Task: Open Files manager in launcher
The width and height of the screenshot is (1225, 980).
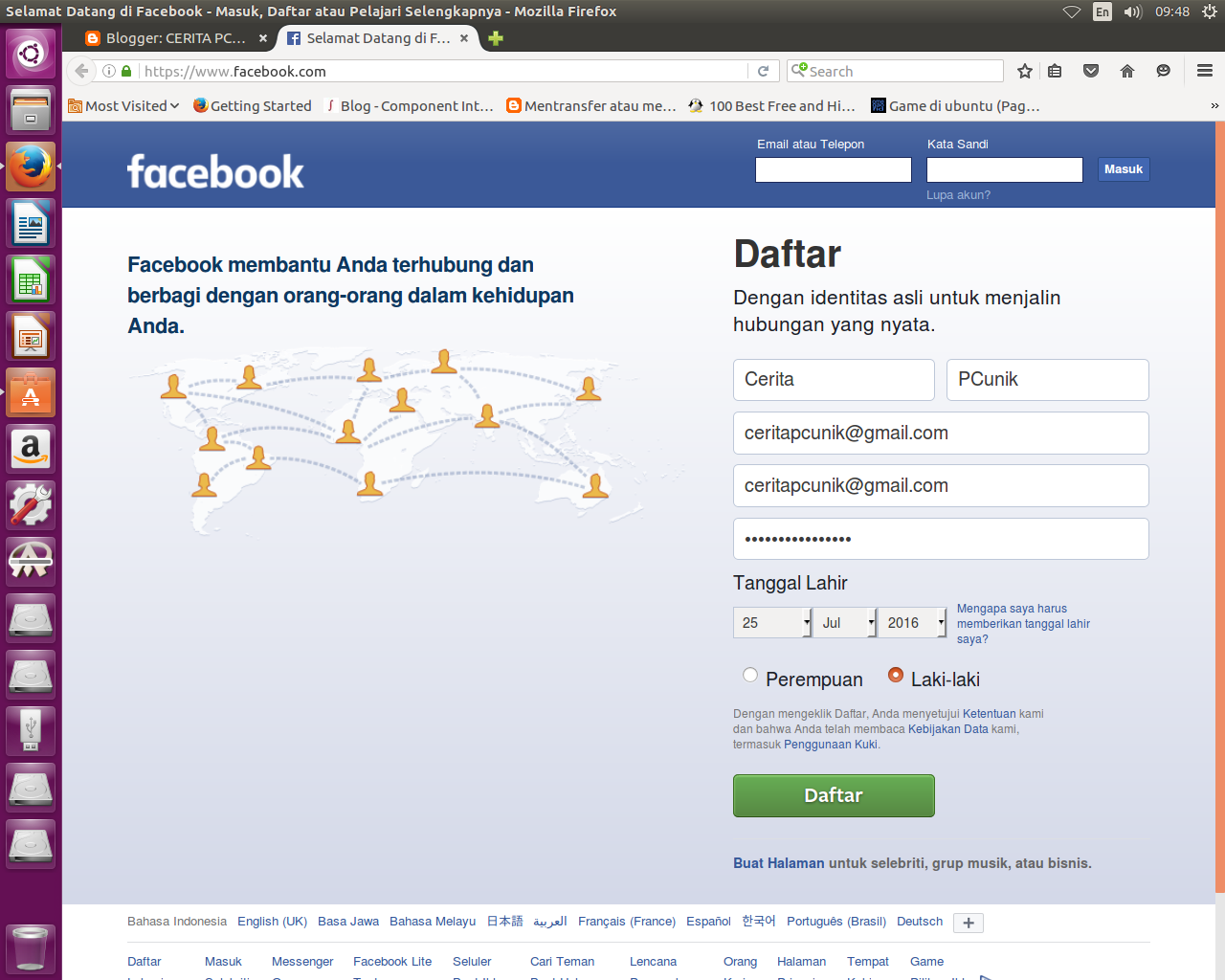Action: (31, 110)
